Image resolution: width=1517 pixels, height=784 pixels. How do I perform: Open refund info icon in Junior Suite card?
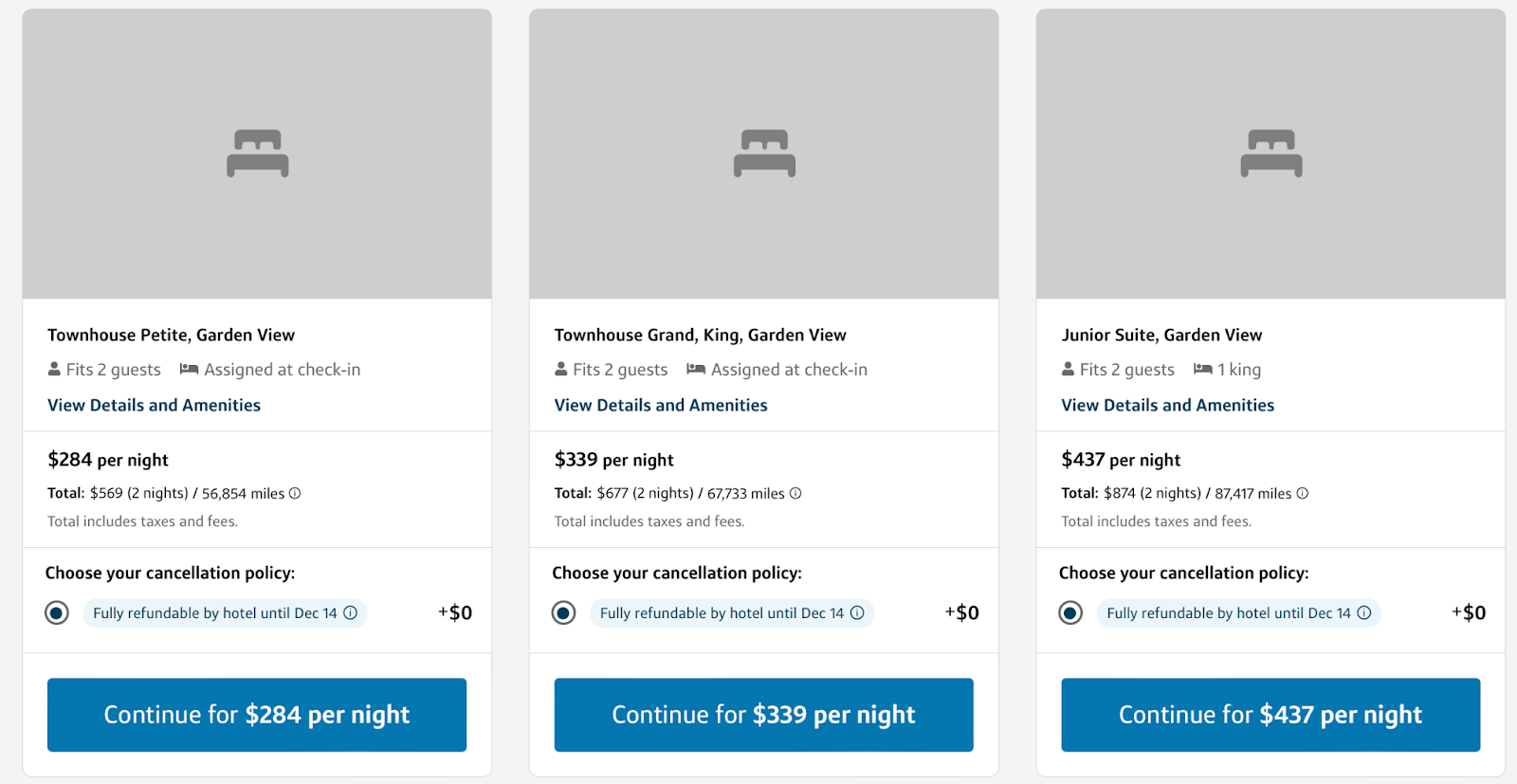click(x=1363, y=613)
